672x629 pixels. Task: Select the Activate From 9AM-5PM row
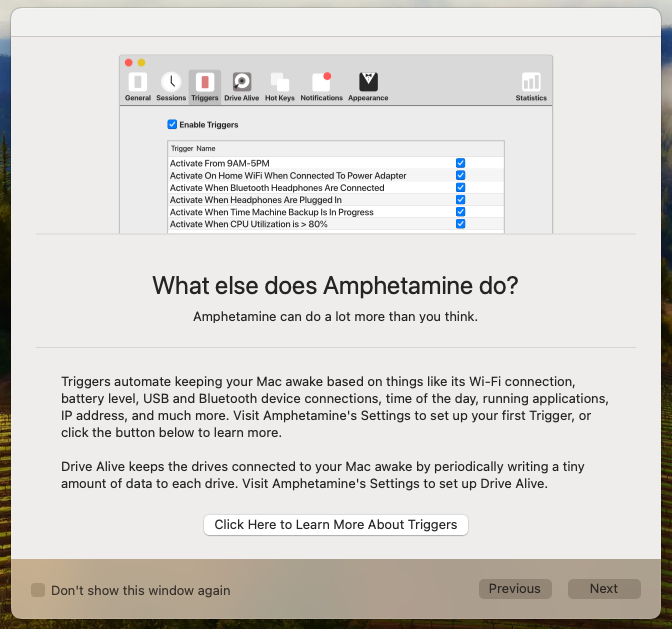click(336, 163)
